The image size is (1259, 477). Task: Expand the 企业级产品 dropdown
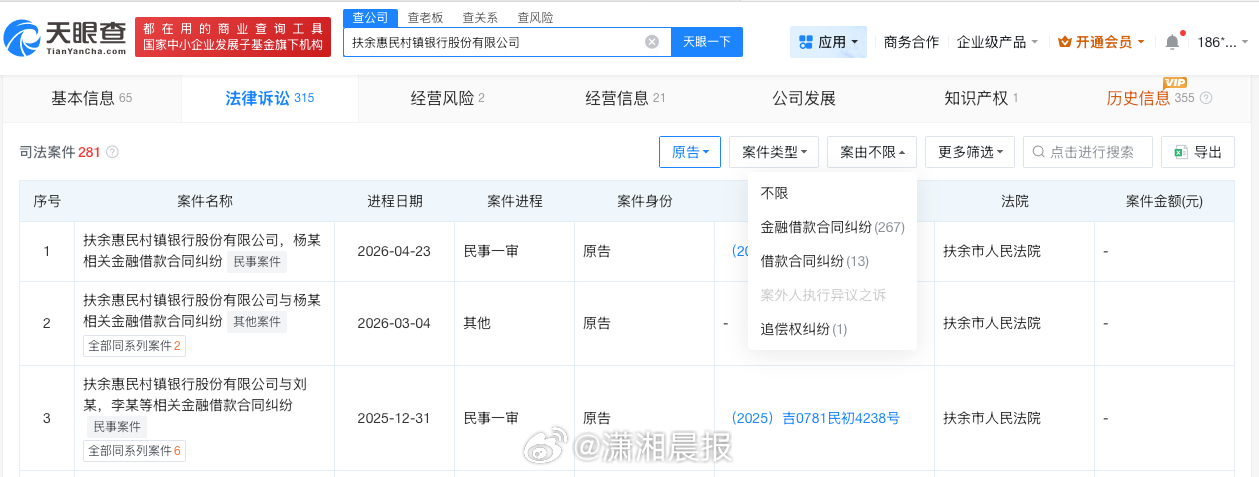coord(997,42)
